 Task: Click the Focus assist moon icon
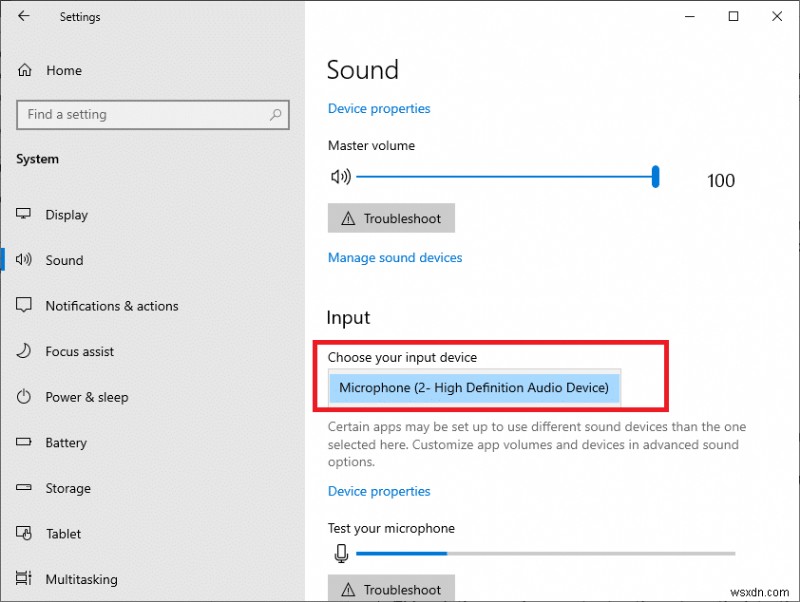click(25, 352)
